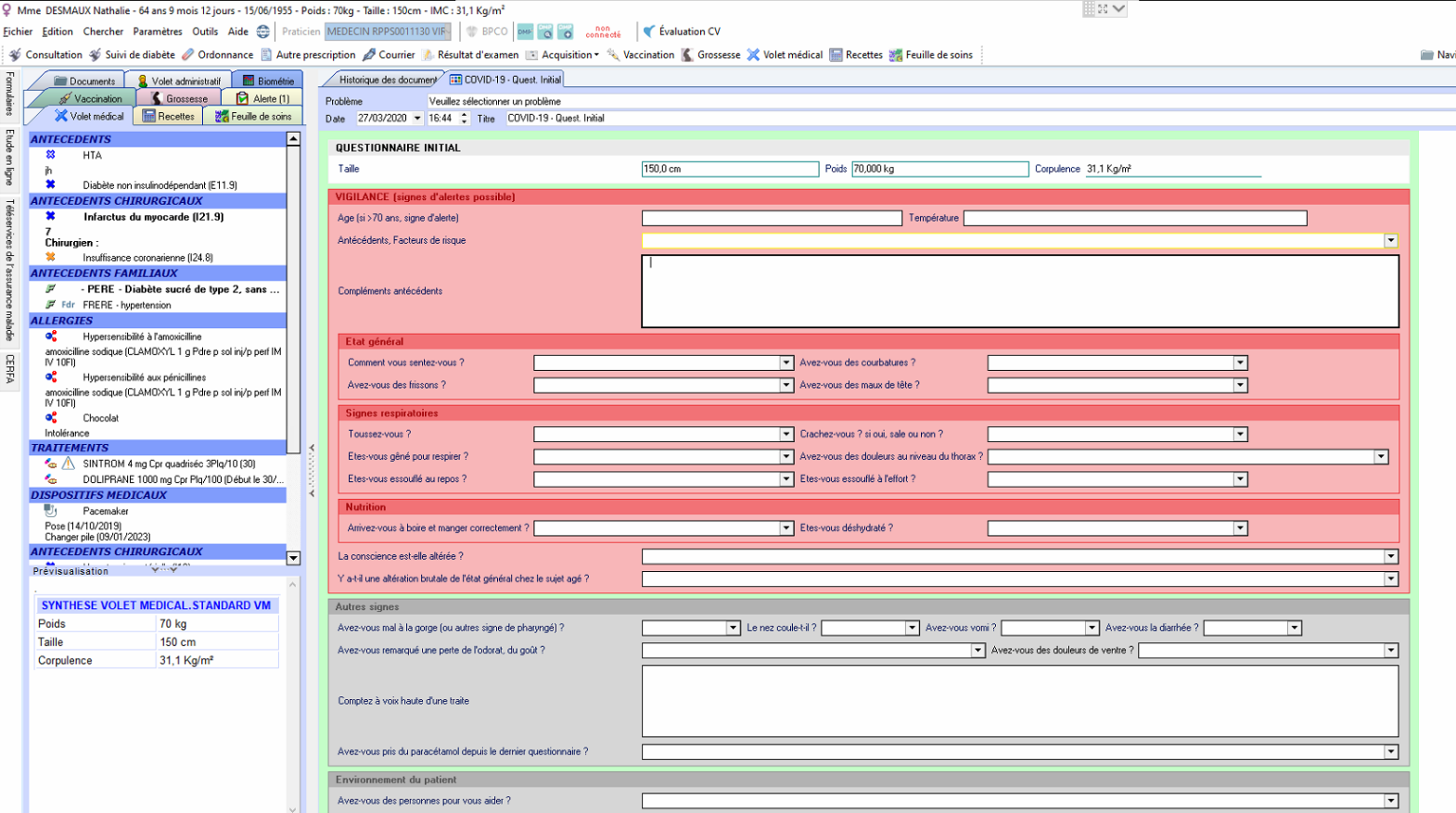Write a new Courrier
The height and width of the screenshot is (813, 1456).
[x=389, y=55]
